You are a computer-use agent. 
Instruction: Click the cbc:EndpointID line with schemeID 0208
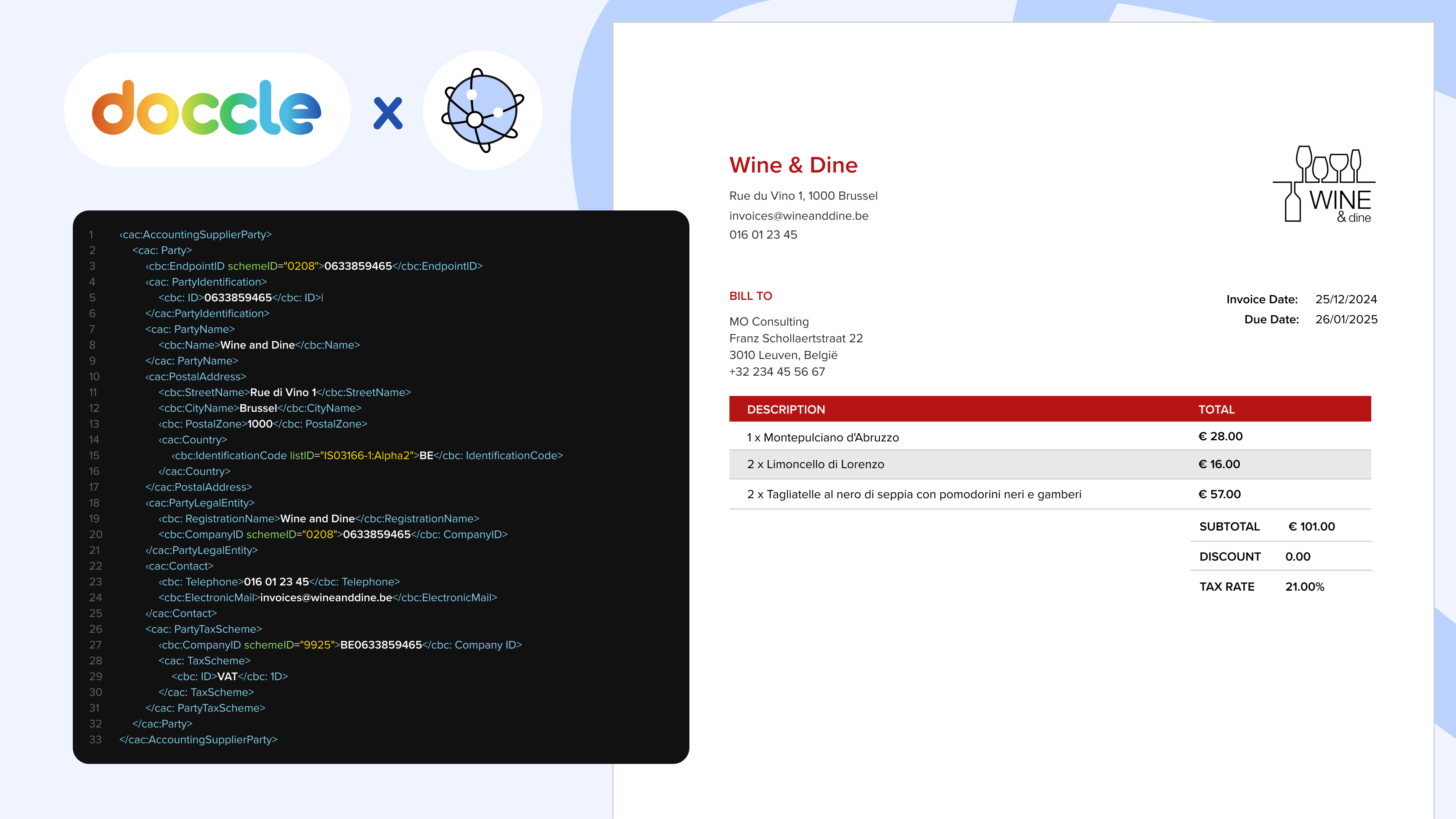pyautogui.click(x=314, y=266)
